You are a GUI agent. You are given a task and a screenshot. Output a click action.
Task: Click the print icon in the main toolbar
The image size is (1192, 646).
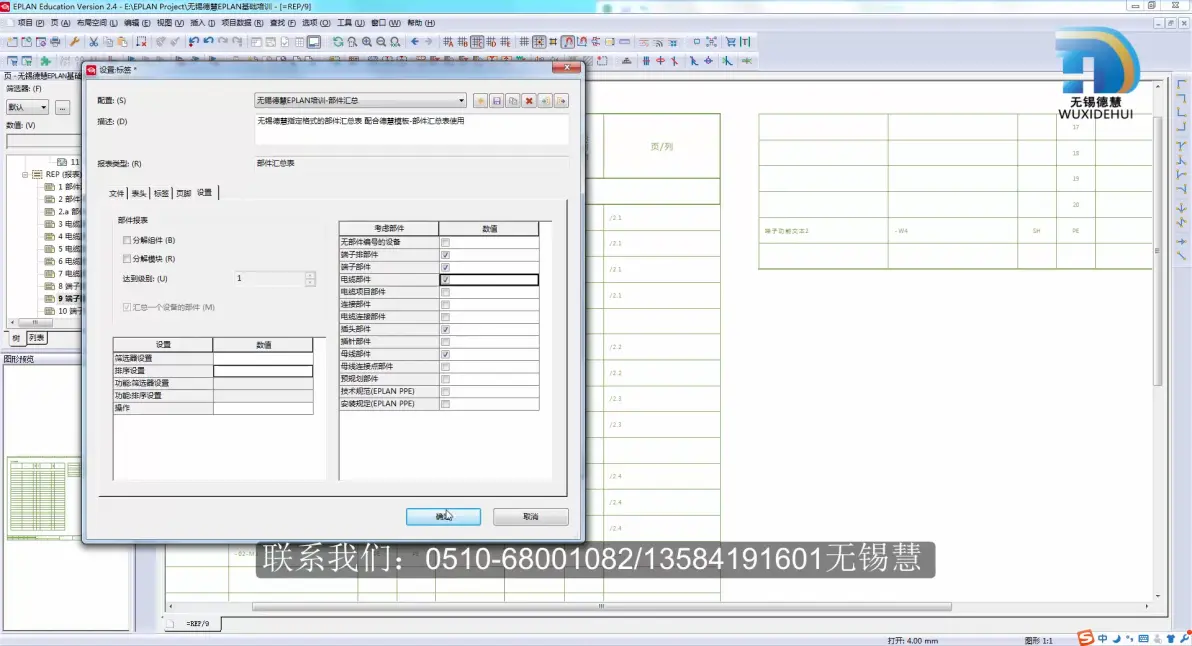[x=55, y=42]
